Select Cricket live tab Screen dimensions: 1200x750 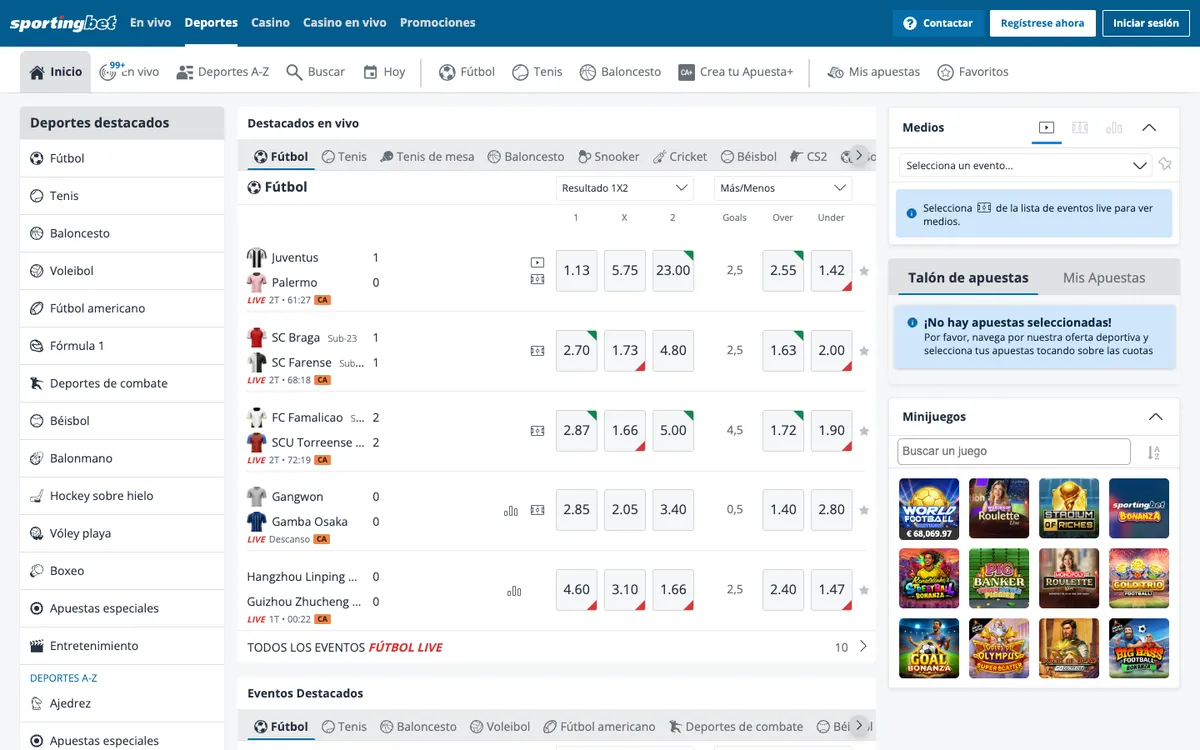[x=680, y=157]
